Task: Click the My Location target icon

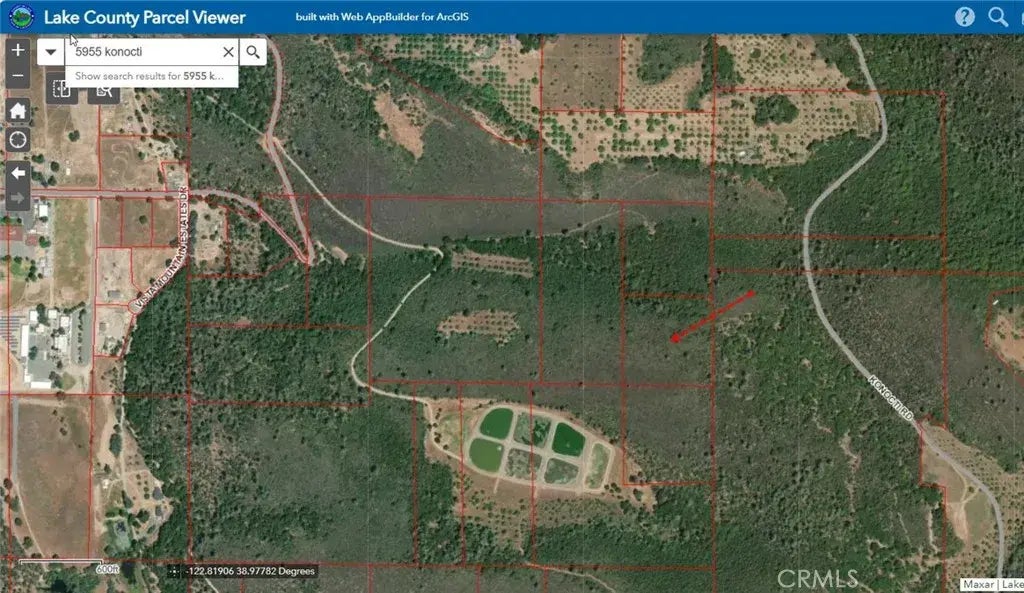Action: [x=18, y=140]
